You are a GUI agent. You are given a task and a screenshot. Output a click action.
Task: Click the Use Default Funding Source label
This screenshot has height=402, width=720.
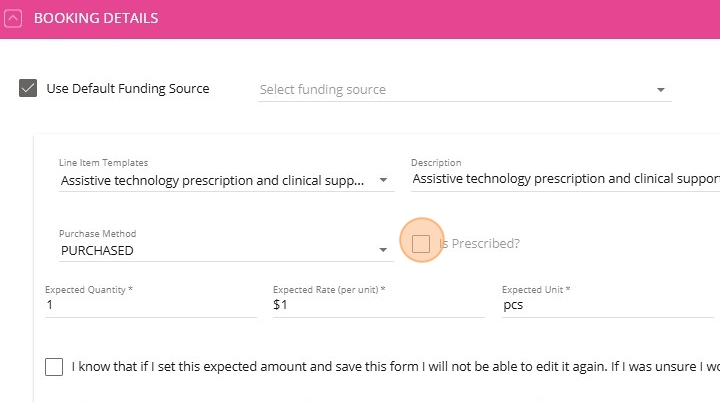(128, 89)
